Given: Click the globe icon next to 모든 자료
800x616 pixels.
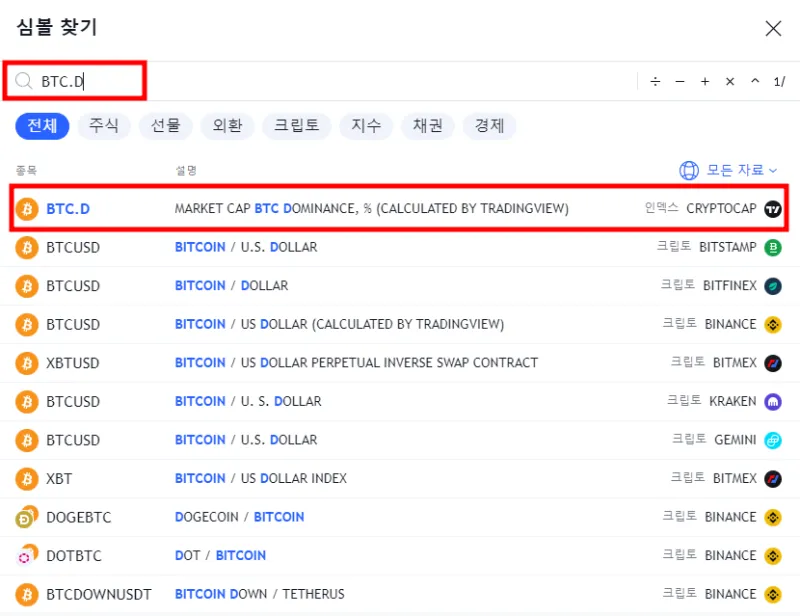Looking at the screenshot, I should (x=689, y=171).
